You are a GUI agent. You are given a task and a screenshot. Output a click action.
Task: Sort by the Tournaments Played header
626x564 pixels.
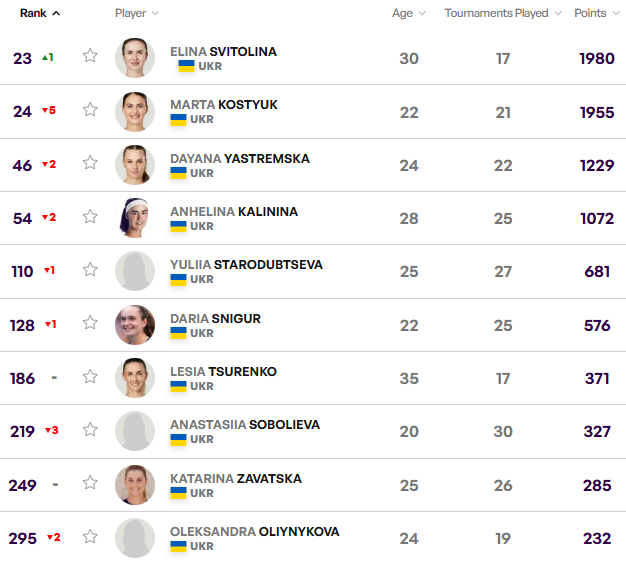click(502, 13)
